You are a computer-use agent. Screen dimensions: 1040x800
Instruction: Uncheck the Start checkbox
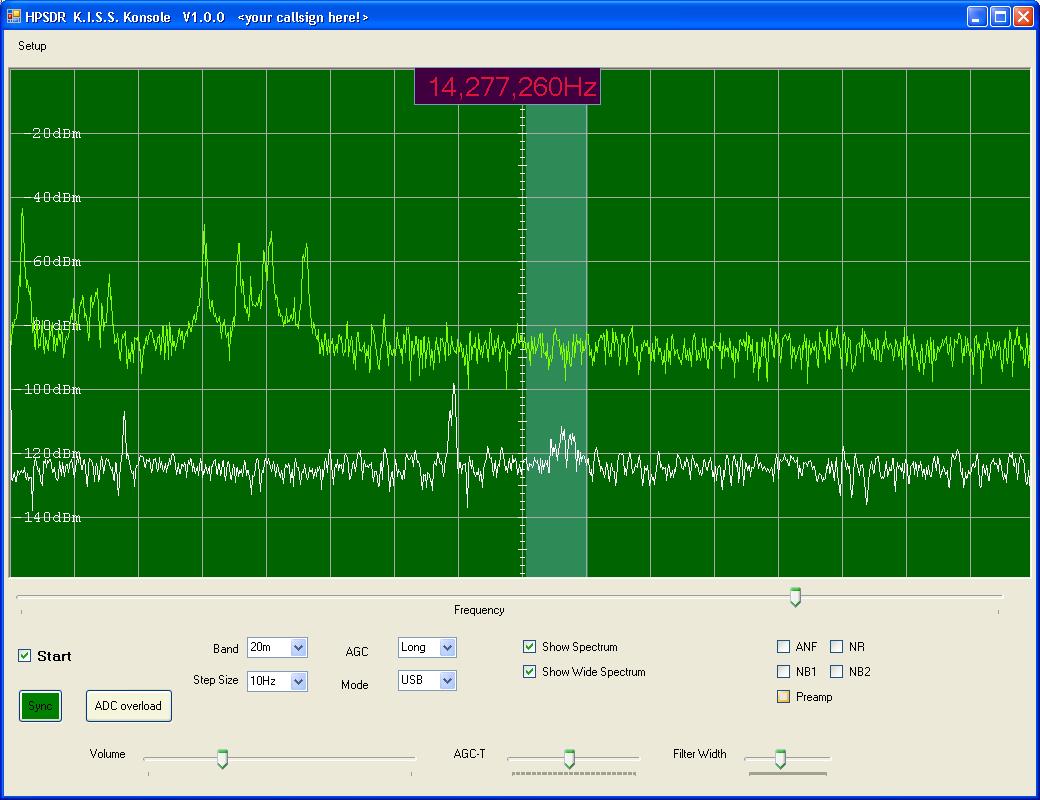25,656
